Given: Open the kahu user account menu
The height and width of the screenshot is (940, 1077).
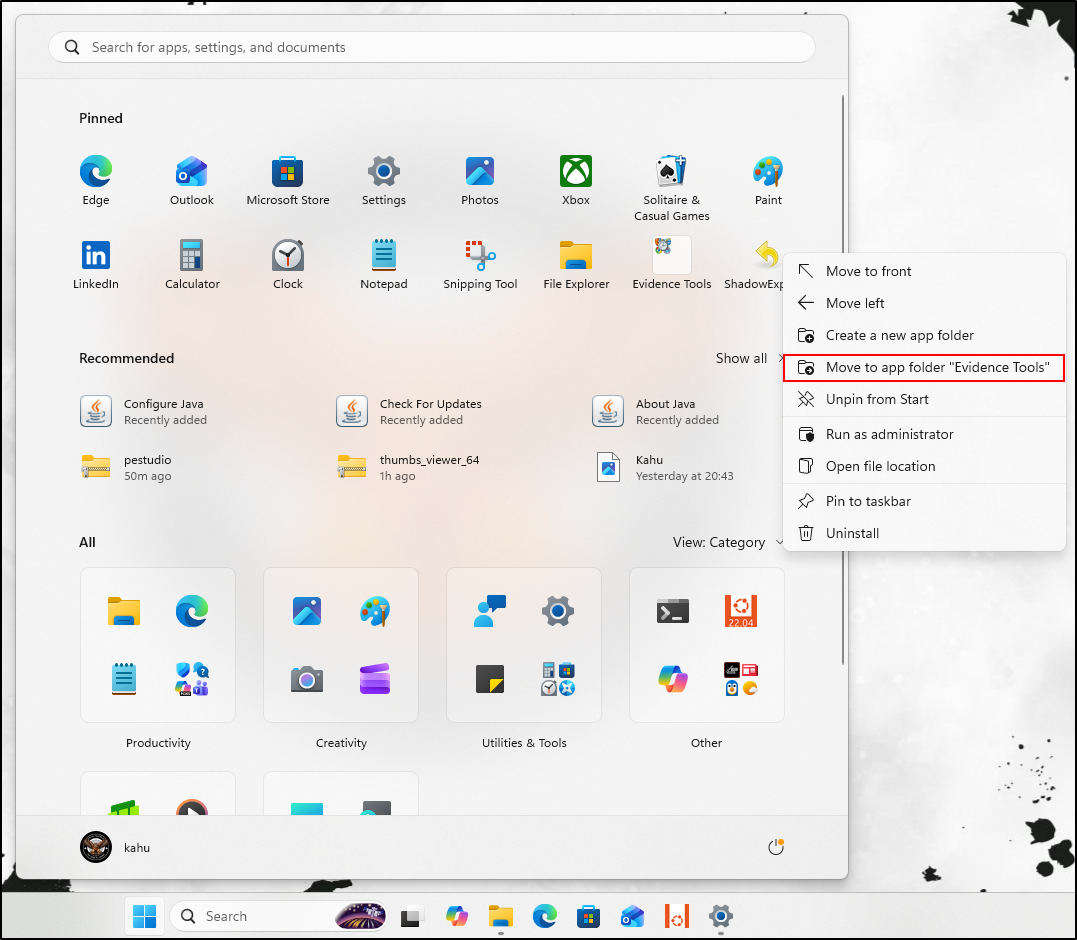Looking at the screenshot, I should click(115, 847).
